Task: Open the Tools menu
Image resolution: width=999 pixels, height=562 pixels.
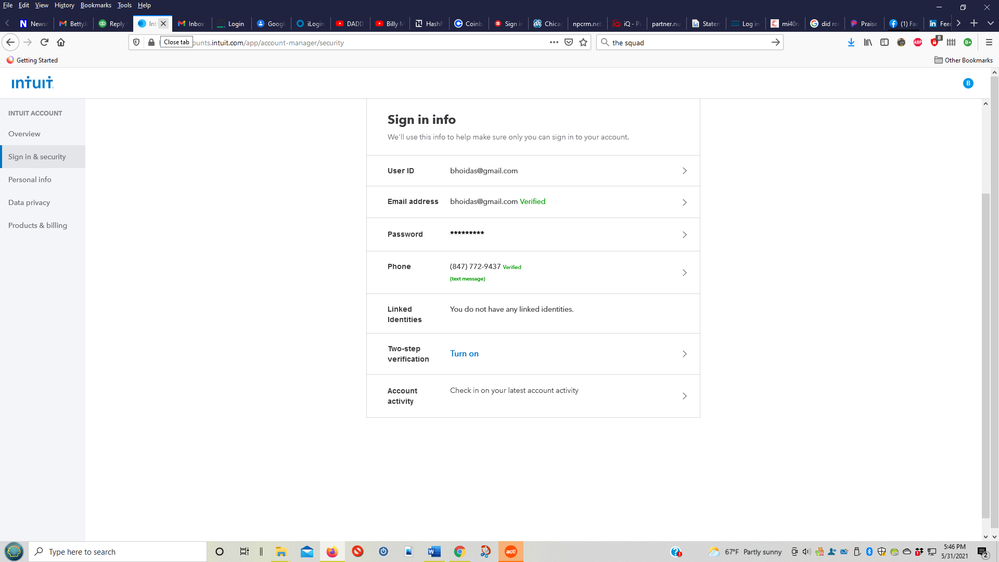Action: [x=124, y=5]
